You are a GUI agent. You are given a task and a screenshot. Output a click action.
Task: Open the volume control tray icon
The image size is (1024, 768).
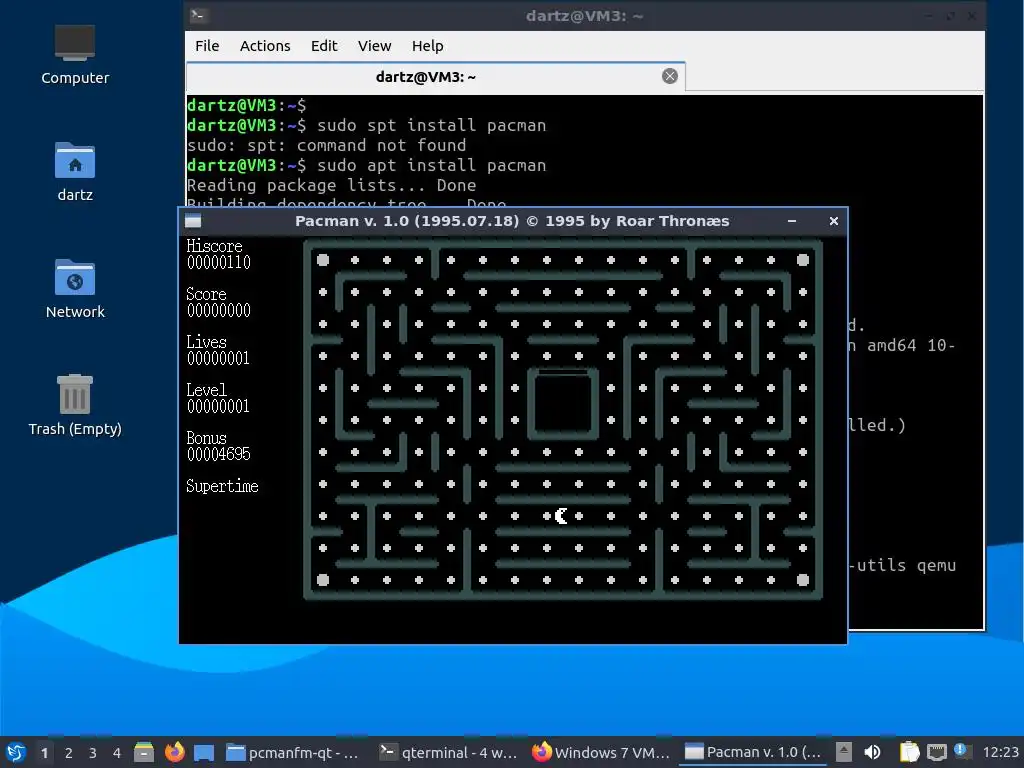872,752
